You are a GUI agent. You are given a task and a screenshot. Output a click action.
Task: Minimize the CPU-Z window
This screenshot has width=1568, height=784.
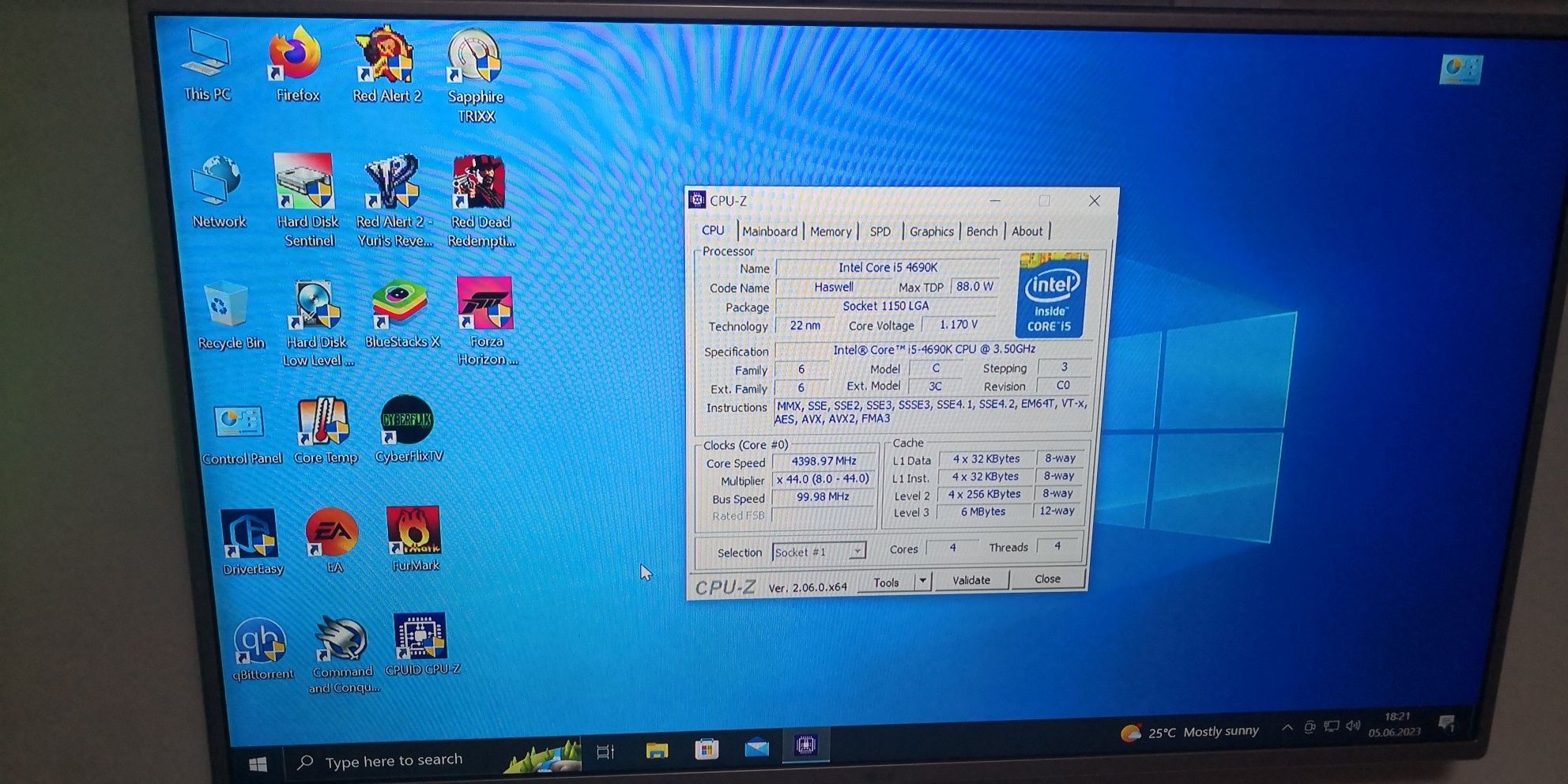coord(995,201)
